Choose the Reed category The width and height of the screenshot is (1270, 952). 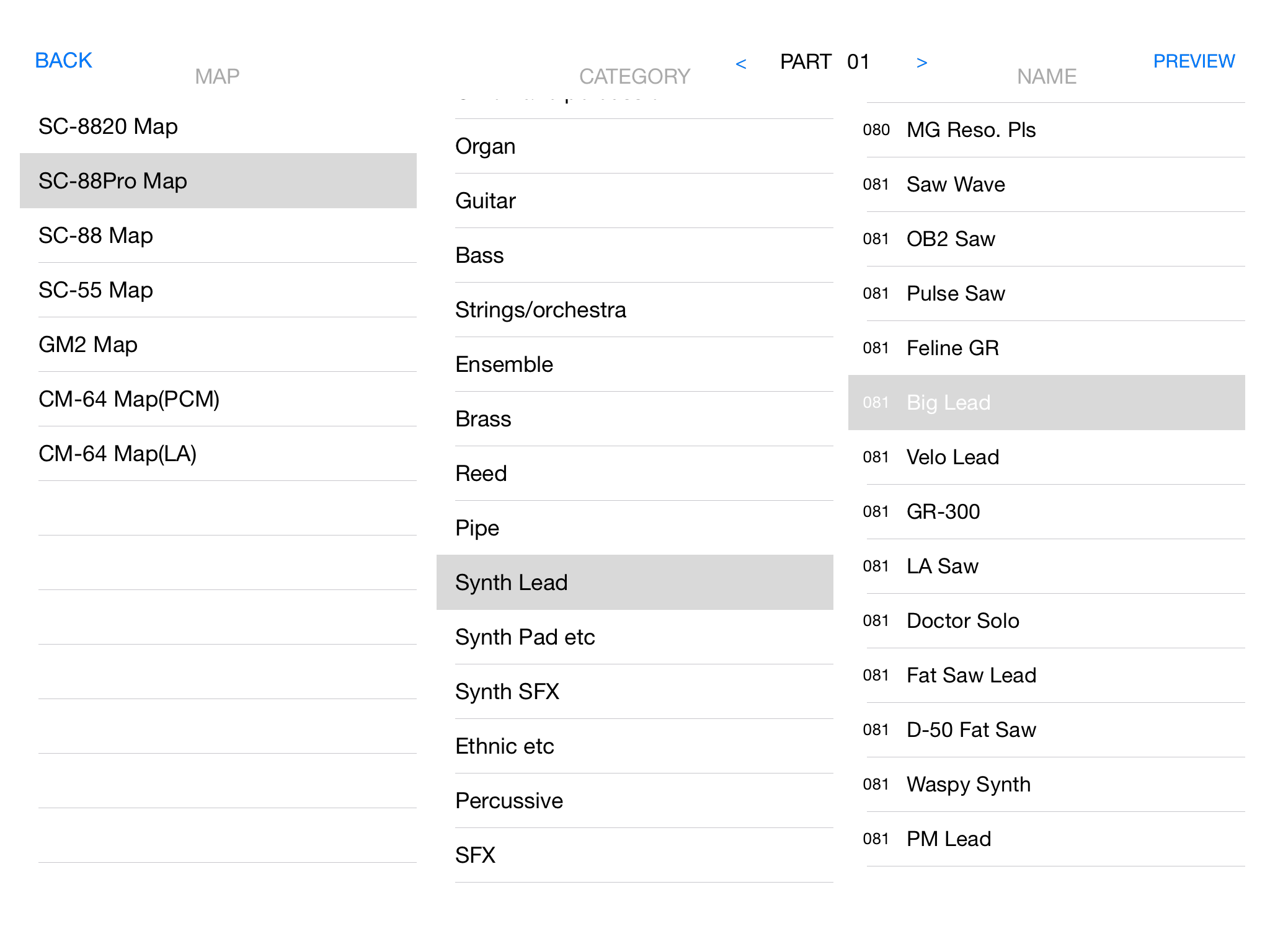point(635,474)
